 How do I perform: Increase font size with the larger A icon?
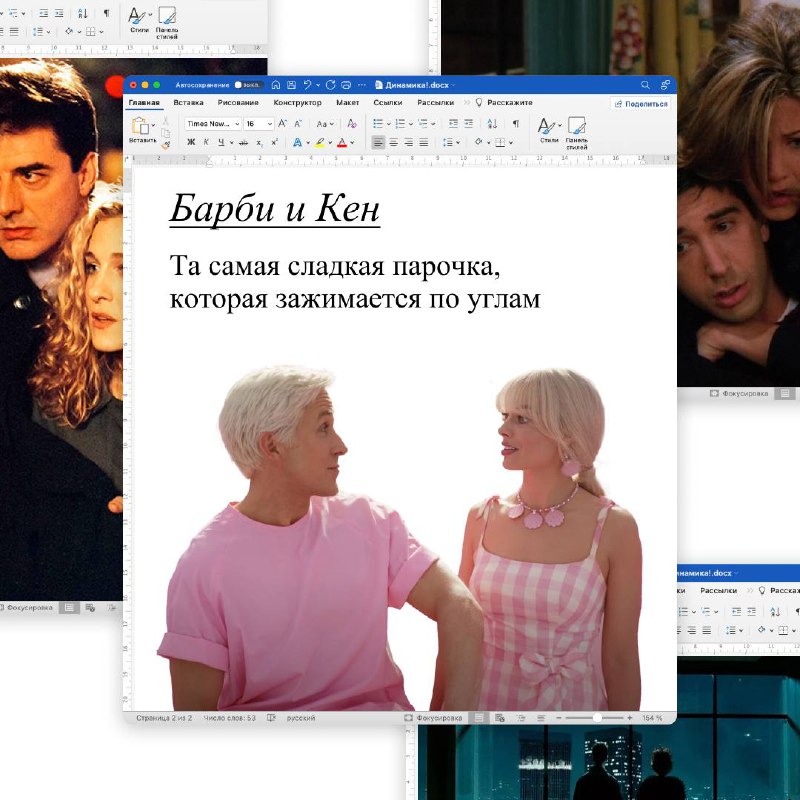[282, 123]
